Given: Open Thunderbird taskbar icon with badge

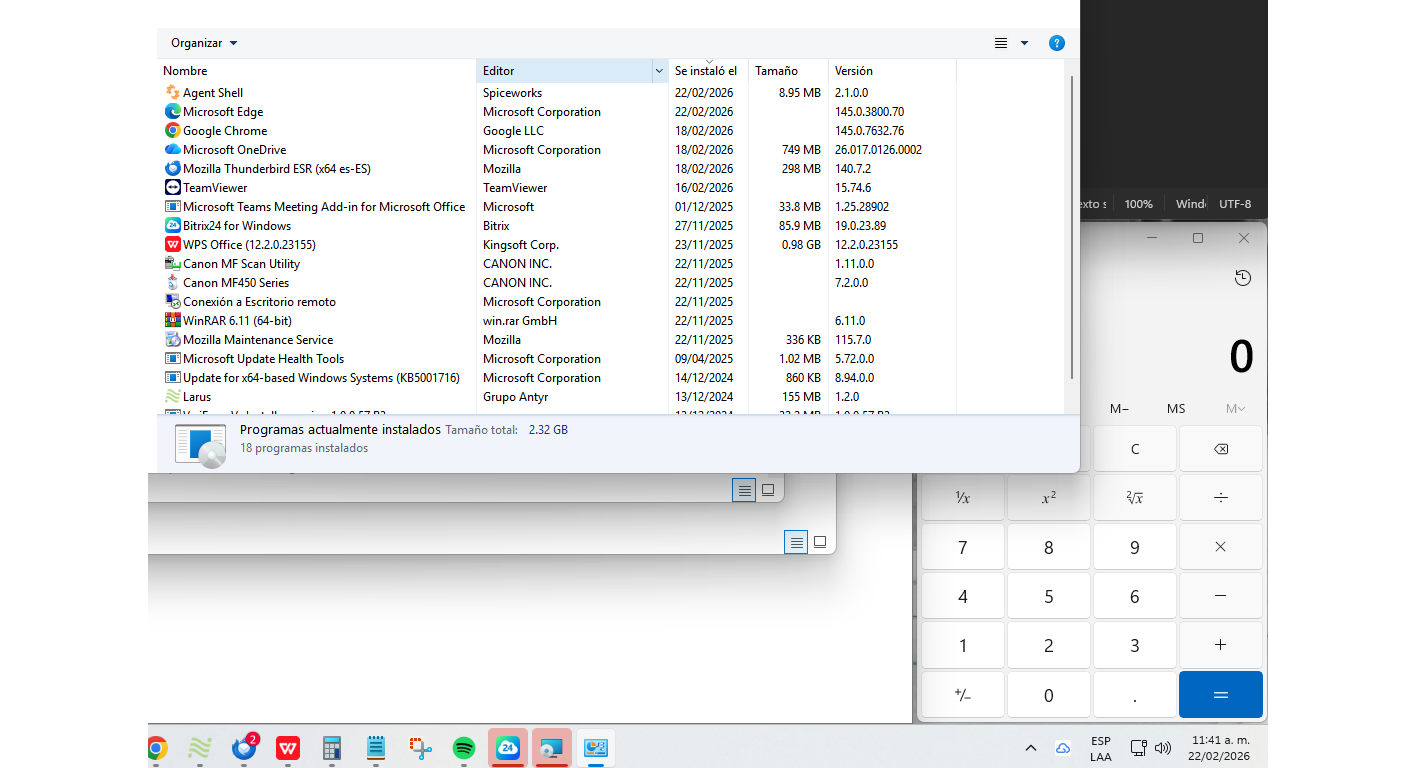Looking at the screenshot, I should click(244, 748).
